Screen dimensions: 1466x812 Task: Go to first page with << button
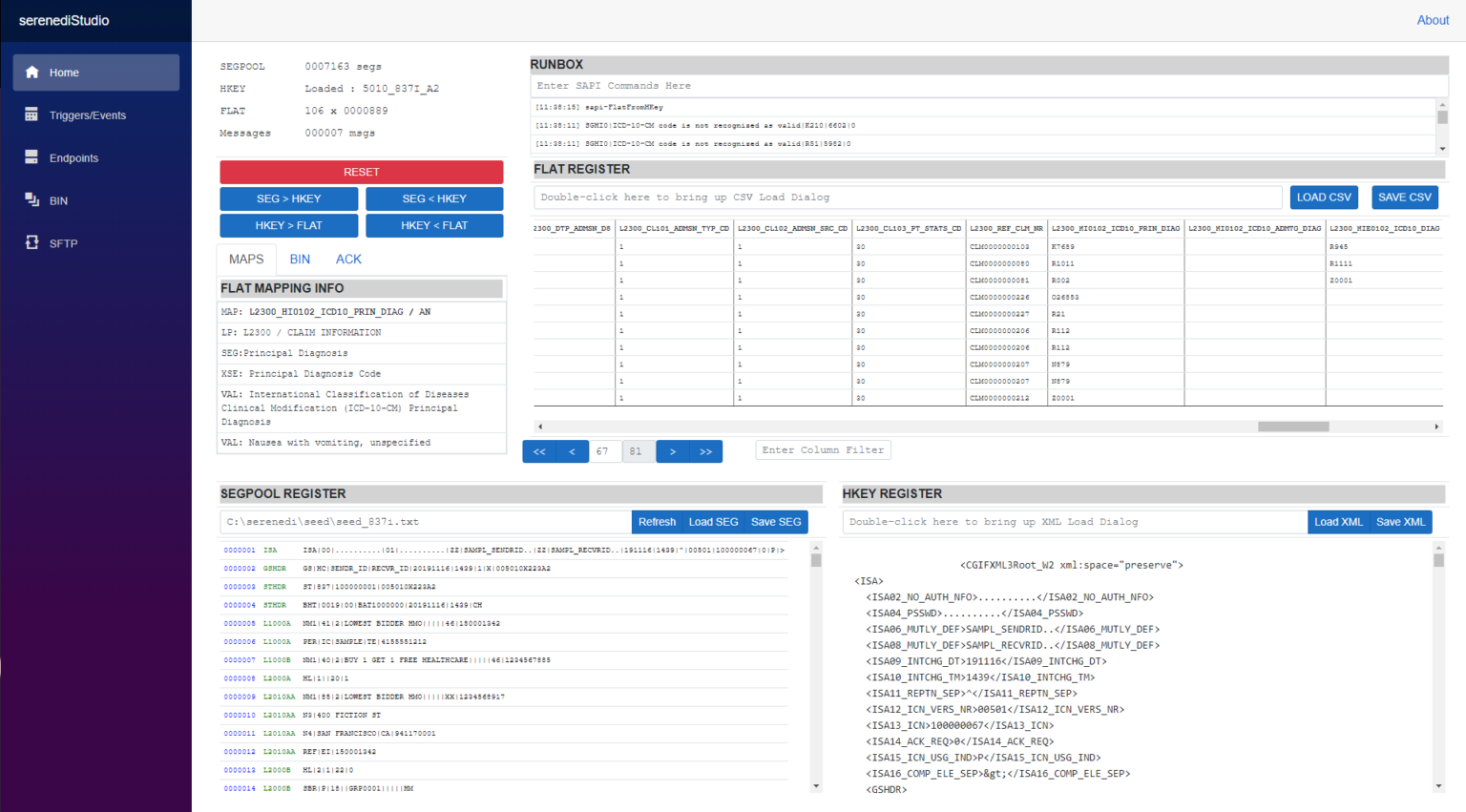539,451
